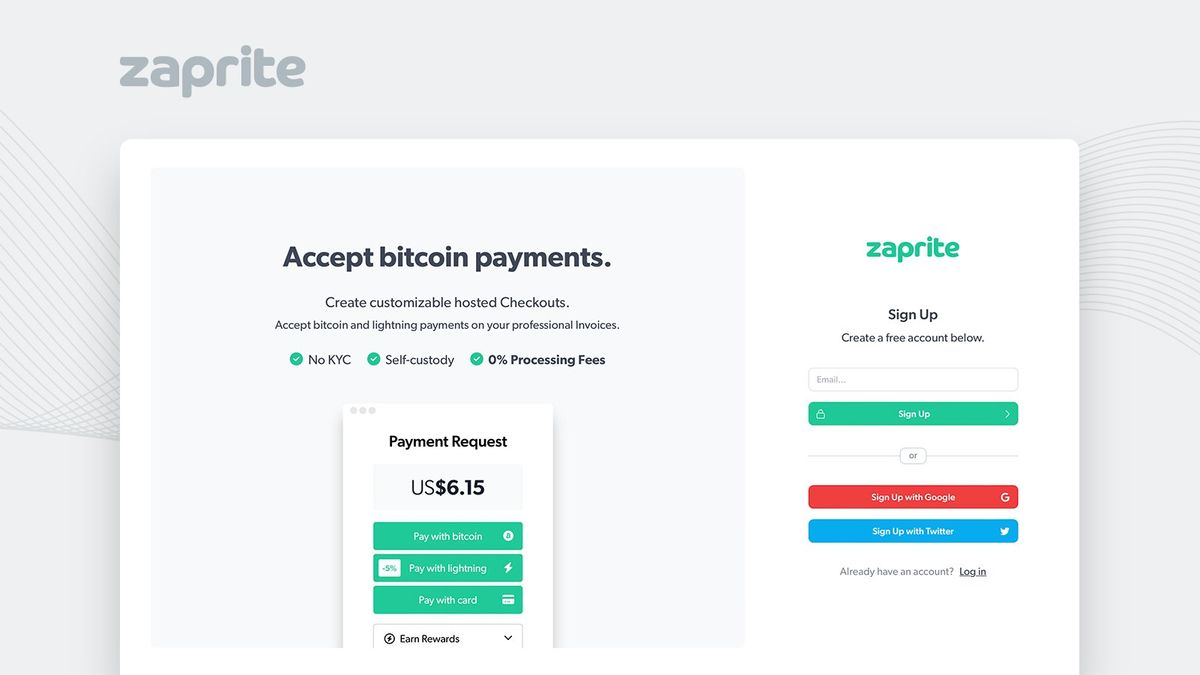
Task: Click the 0% Processing Fees checkmark
Action: tap(477, 359)
